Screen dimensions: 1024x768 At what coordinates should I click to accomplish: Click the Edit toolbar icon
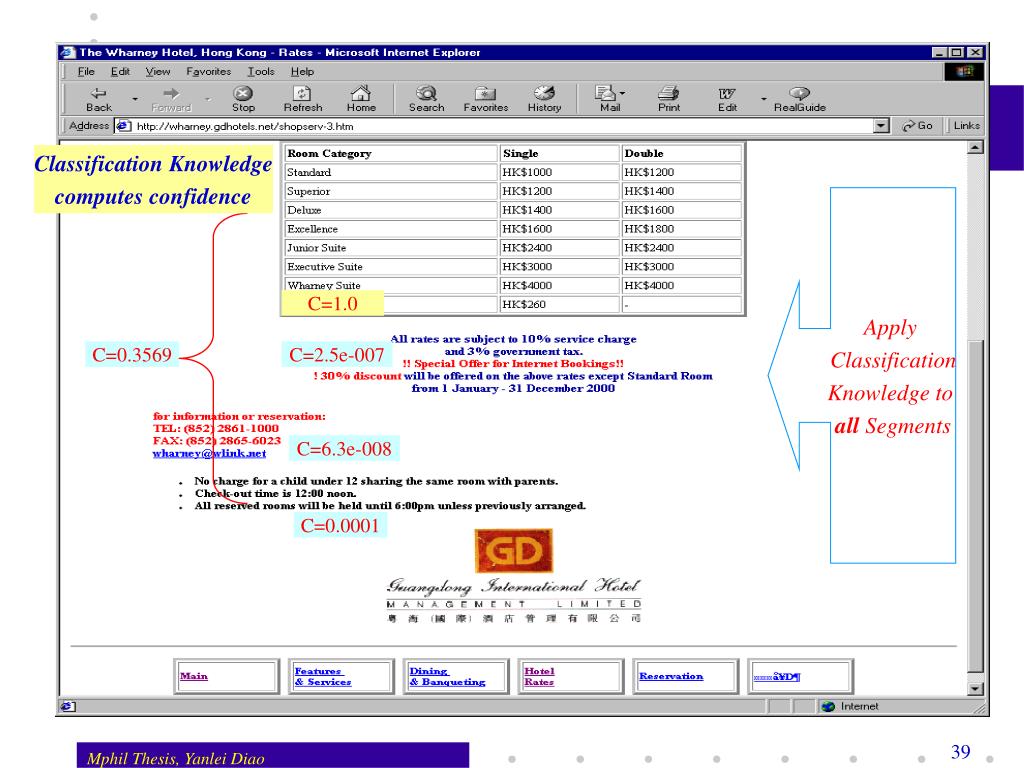click(x=727, y=93)
